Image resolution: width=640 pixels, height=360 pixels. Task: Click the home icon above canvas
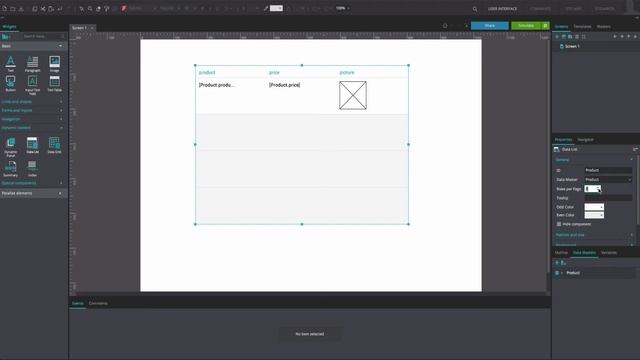pos(445,26)
